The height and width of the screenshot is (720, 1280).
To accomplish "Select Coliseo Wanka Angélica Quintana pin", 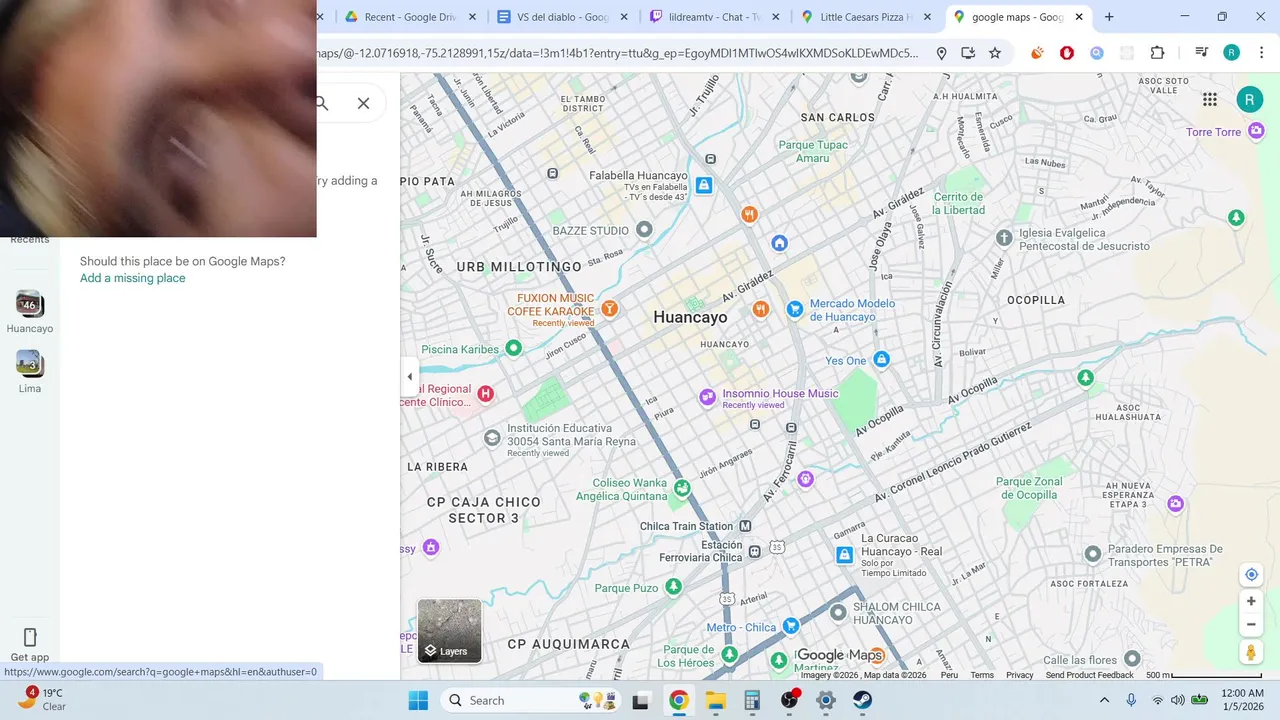I will (682, 488).
